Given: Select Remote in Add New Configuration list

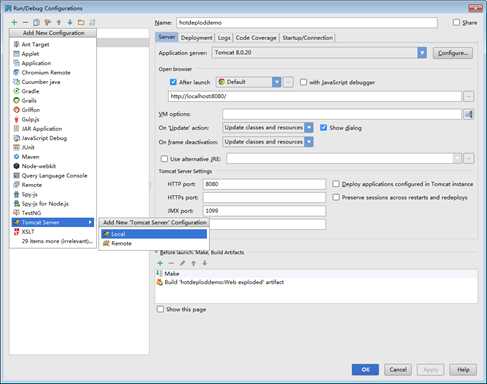Looking at the screenshot, I should pyautogui.click(x=53, y=185).
